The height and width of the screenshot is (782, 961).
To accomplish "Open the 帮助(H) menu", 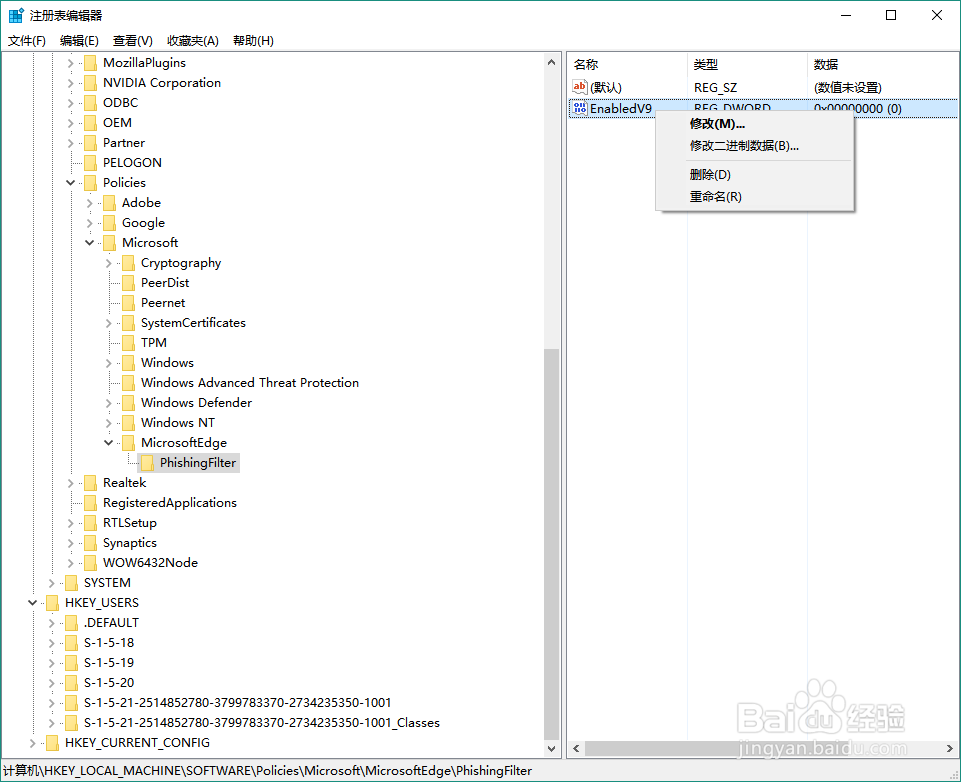I will (254, 40).
